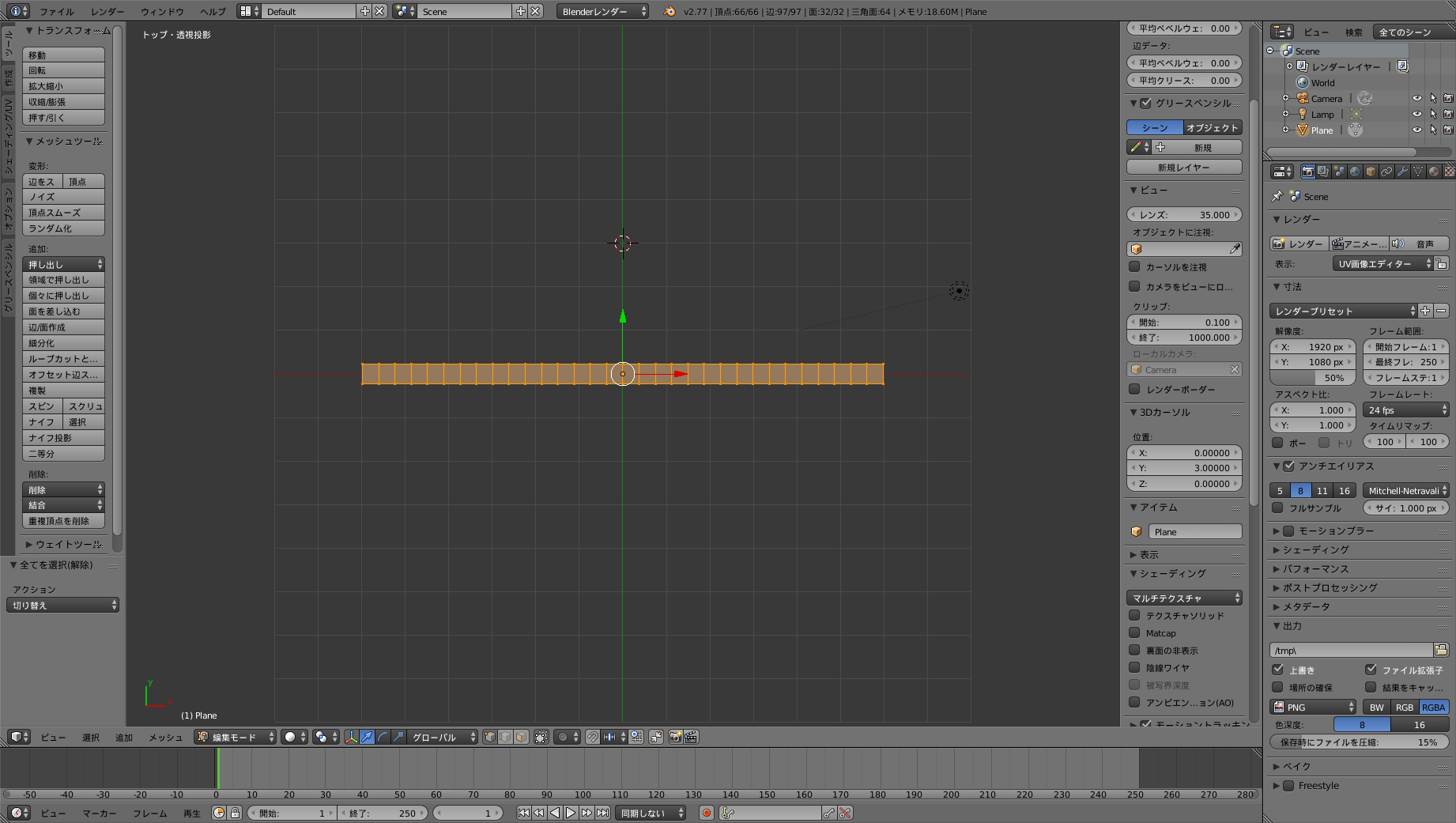
Task: Click the snap-during-transform magnet icon
Action: coord(593,737)
